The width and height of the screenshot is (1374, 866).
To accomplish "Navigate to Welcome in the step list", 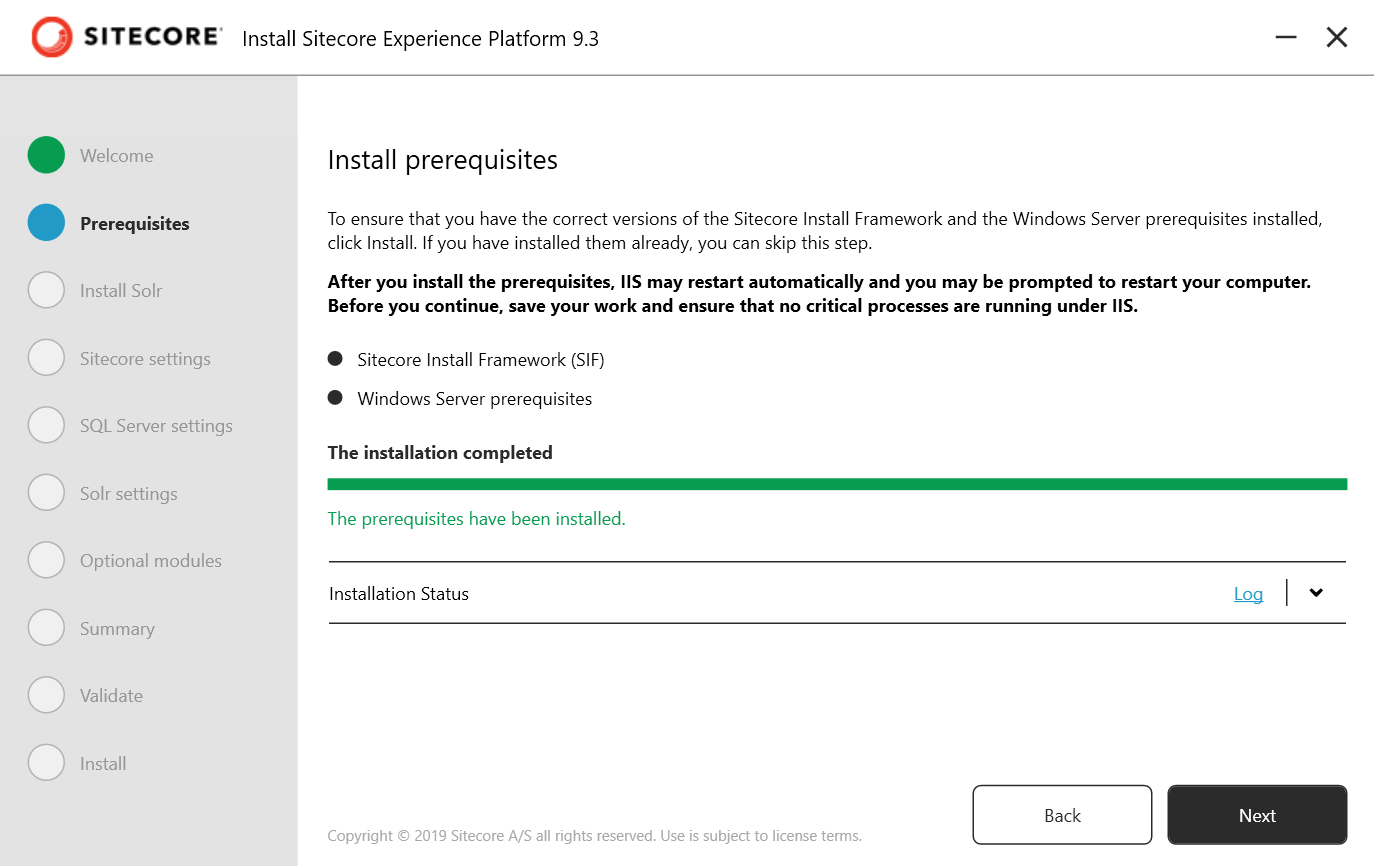I will (x=116, y=155).
